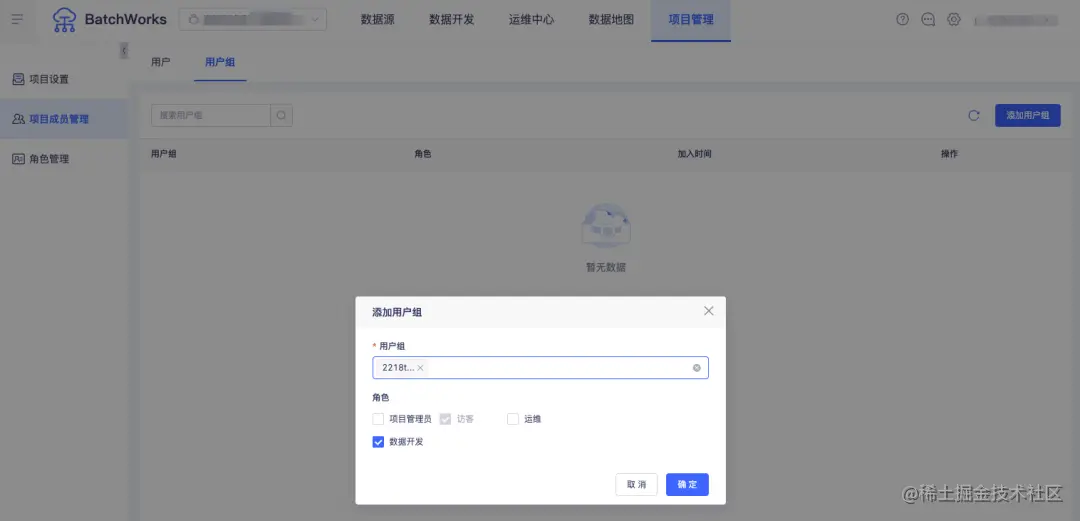This screenshot has height=521, width=1080.
Task: Click the BatchWorks cloud logo
Action: (64, 19)
